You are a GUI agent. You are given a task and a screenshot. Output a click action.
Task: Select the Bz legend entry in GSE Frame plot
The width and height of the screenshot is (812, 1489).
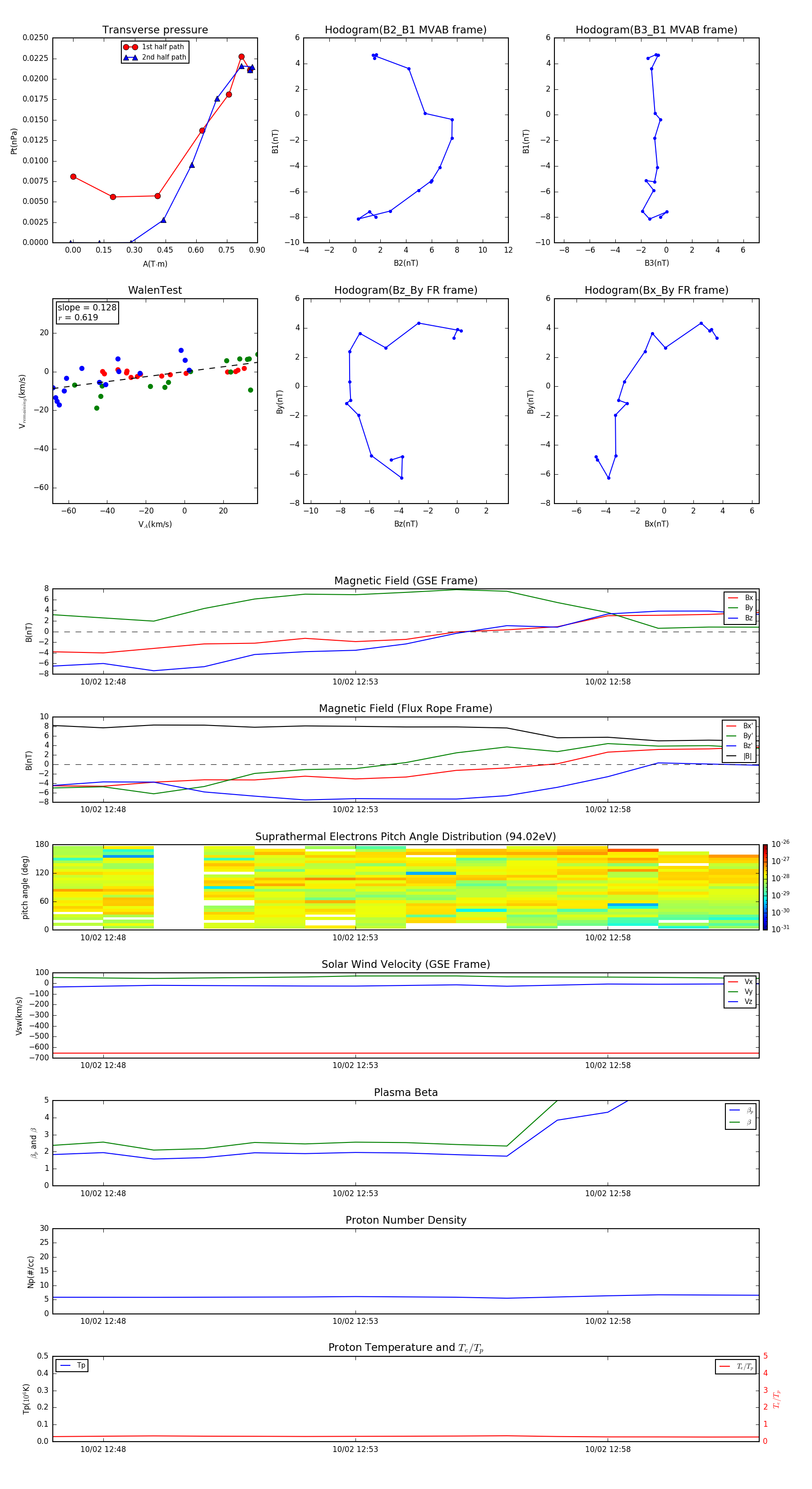click(740, 618)
